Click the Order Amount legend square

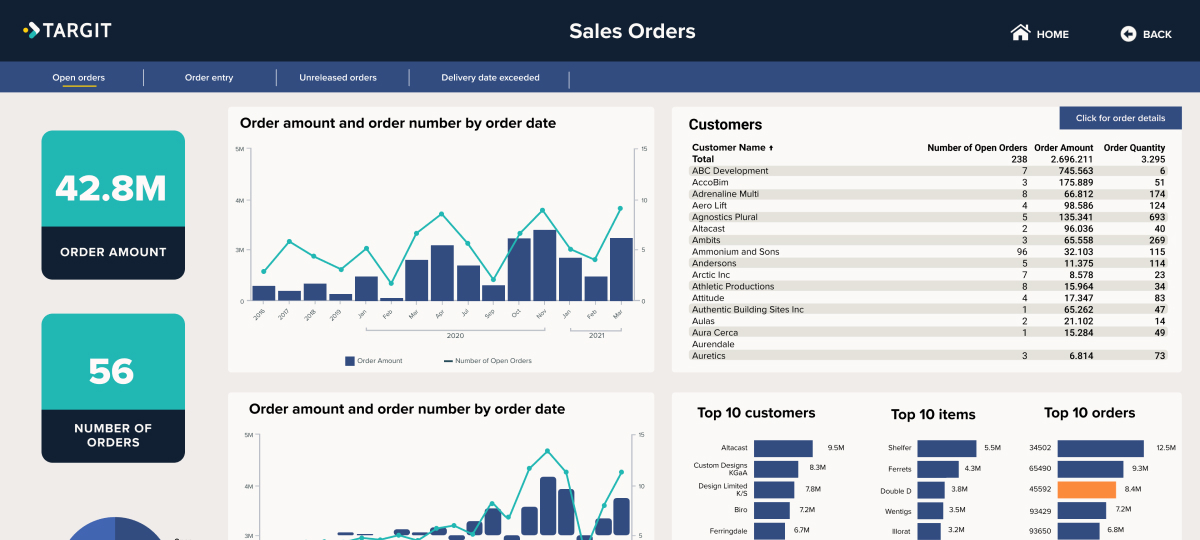point(350,360)
